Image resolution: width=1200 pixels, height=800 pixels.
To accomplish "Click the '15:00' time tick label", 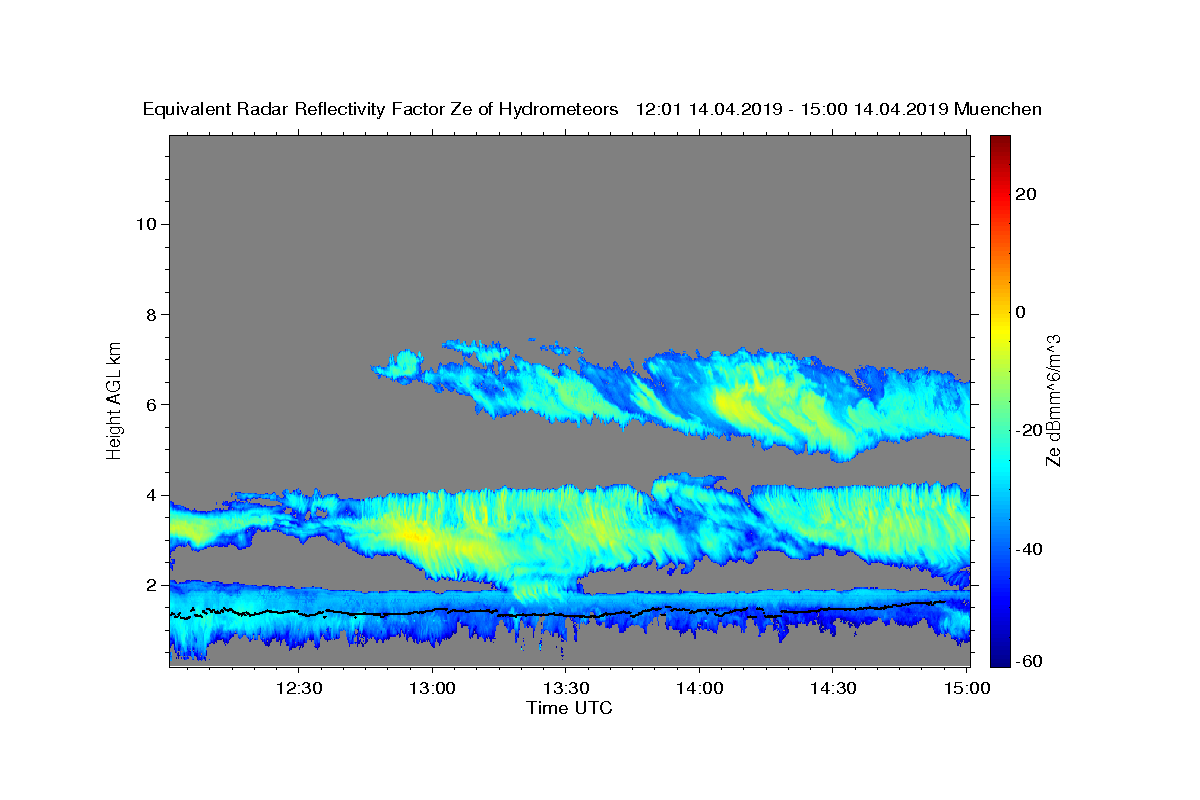I will tap(966, 689).
